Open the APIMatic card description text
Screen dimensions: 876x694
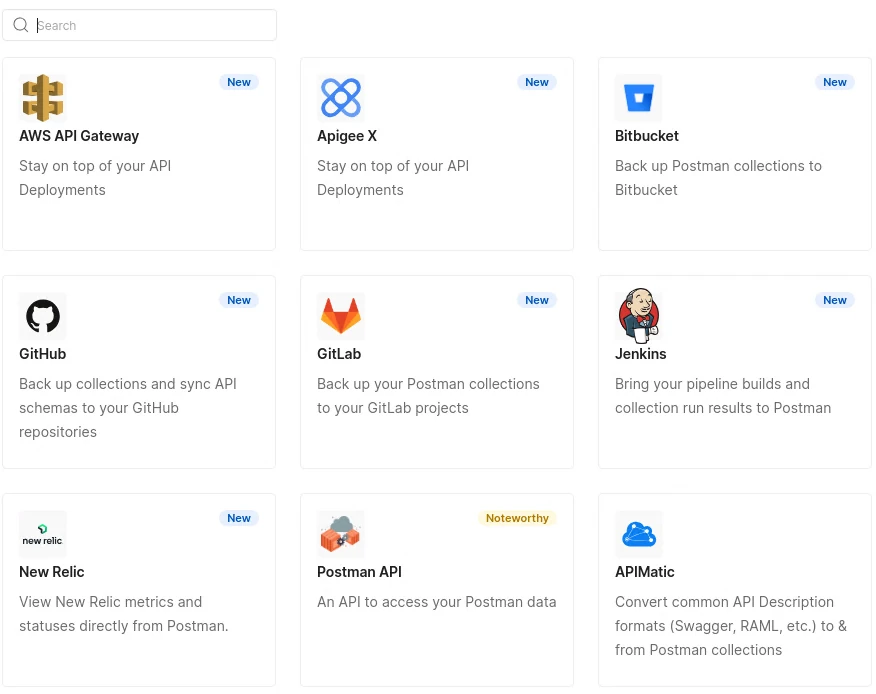730,626
